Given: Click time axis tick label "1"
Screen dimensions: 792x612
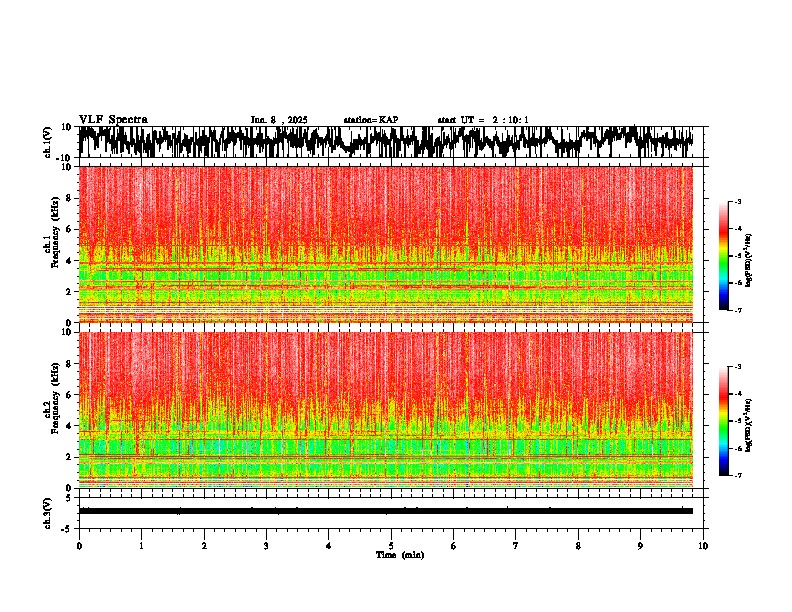Looking at the screenshot, I should coord(141,546).
